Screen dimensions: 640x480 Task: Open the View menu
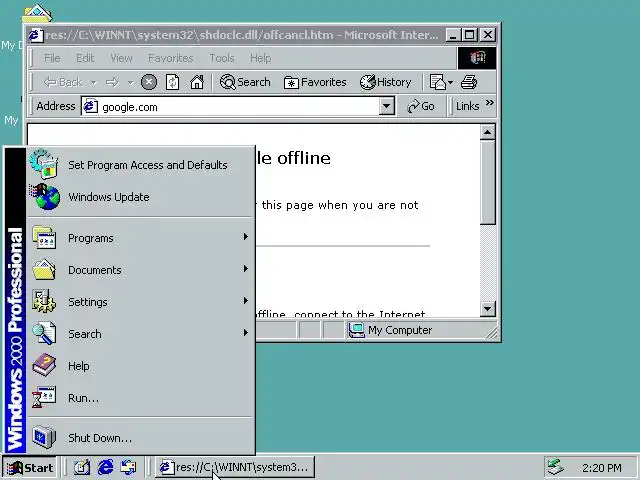[121, 58]
